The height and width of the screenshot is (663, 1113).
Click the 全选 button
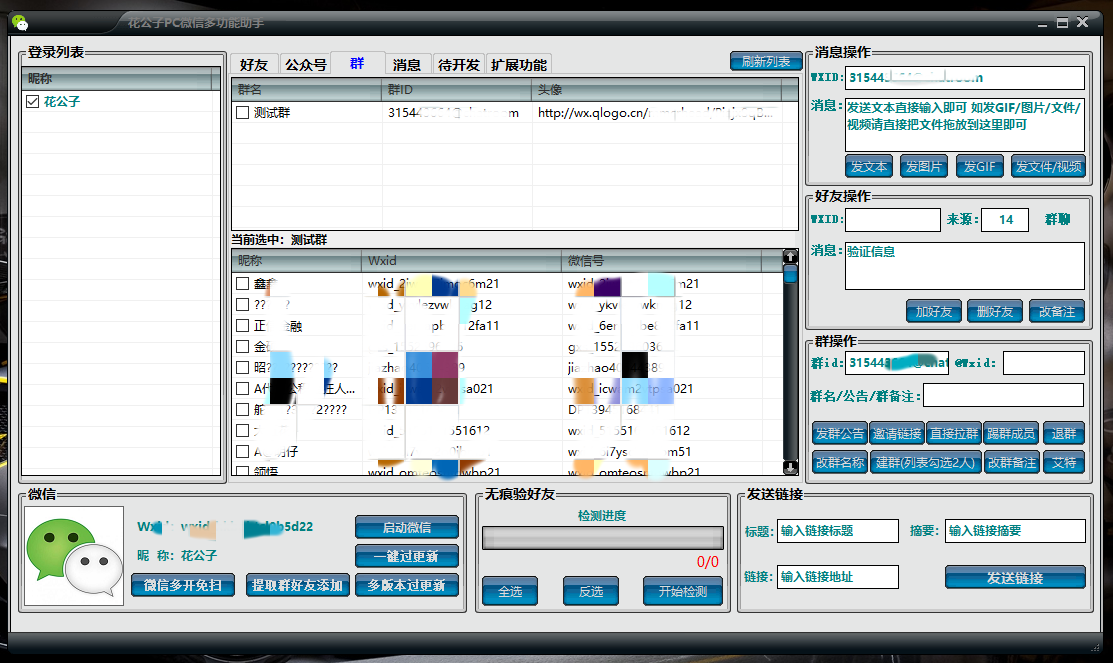(510, 591)
